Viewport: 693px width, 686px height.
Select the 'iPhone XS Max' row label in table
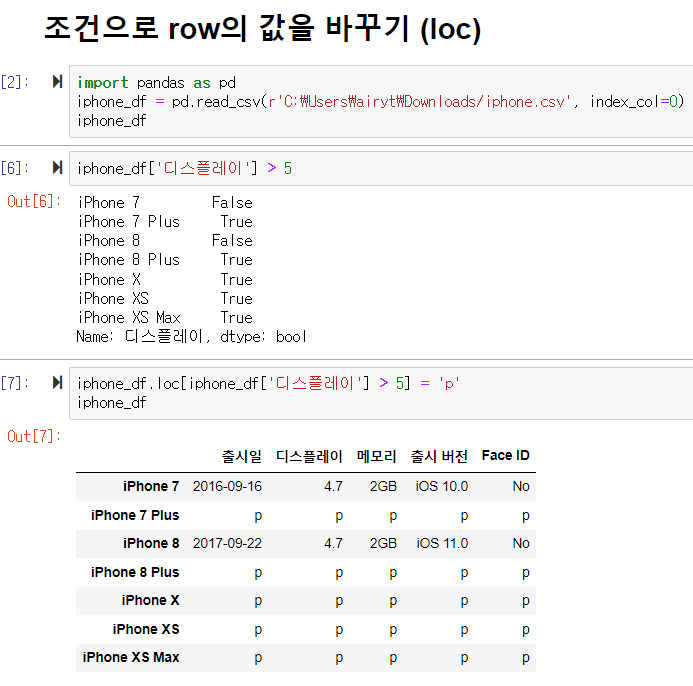pos(131,658)
